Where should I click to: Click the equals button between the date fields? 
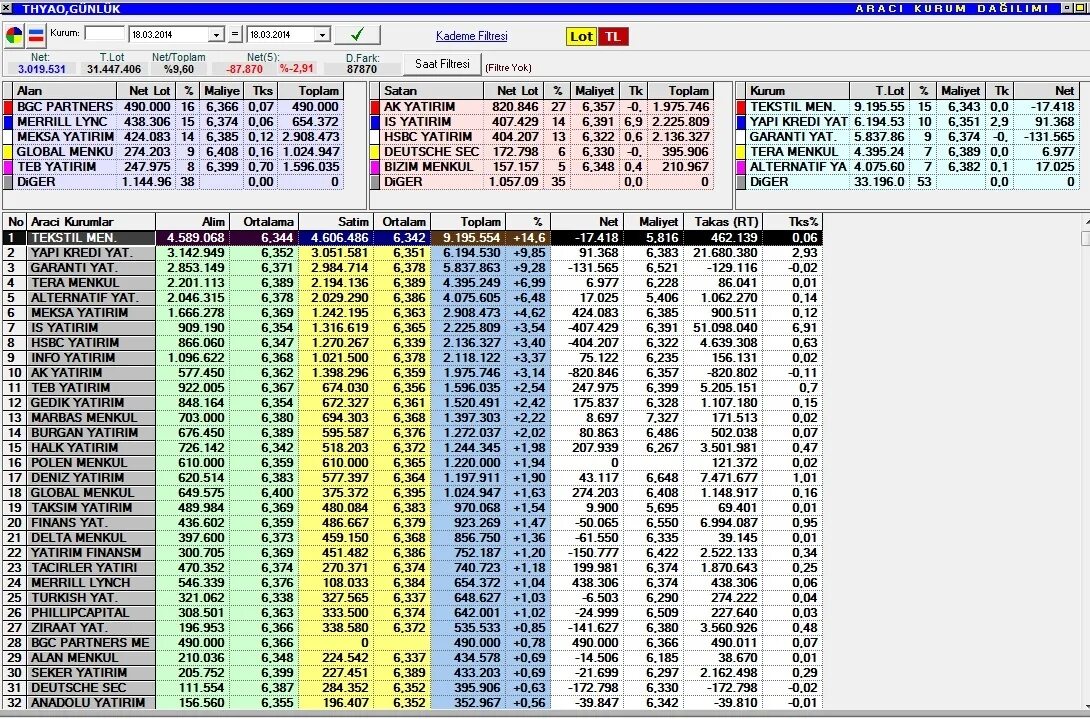pos(235,34)
